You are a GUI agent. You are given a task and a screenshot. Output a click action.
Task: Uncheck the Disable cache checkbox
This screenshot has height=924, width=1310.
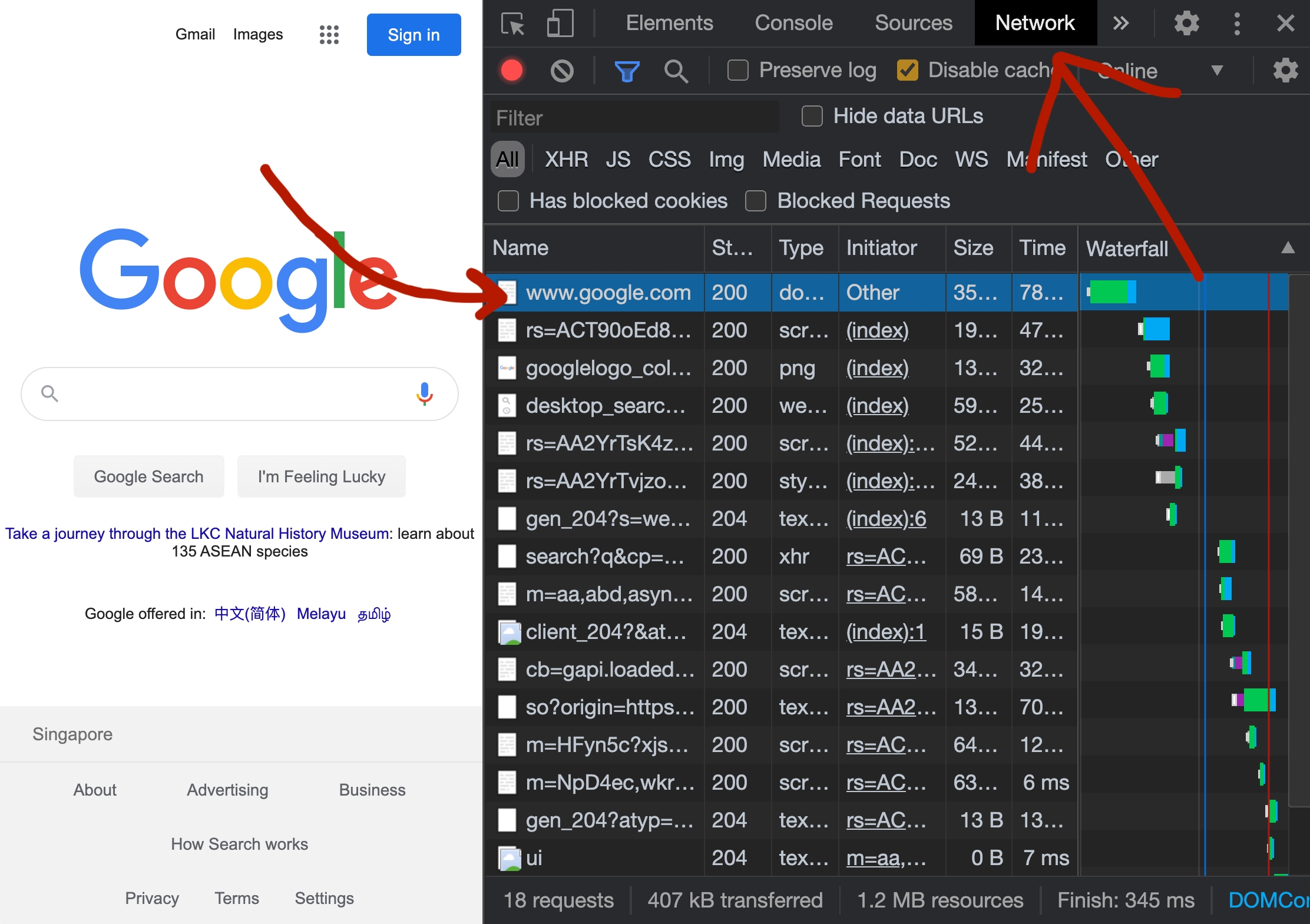(x=908, y=70)
